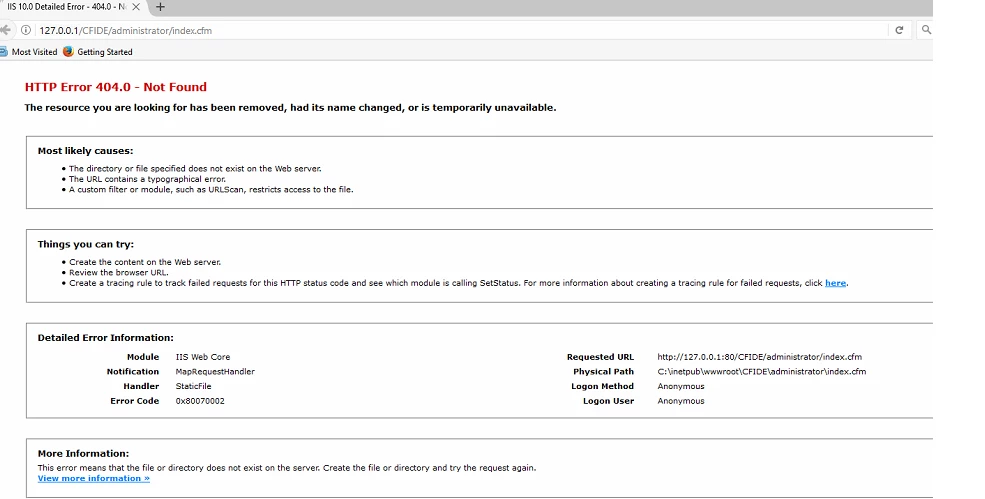Reload the page with the refresh icon
The height and width of the screenshot is (499, 985).
click(899, 30)
